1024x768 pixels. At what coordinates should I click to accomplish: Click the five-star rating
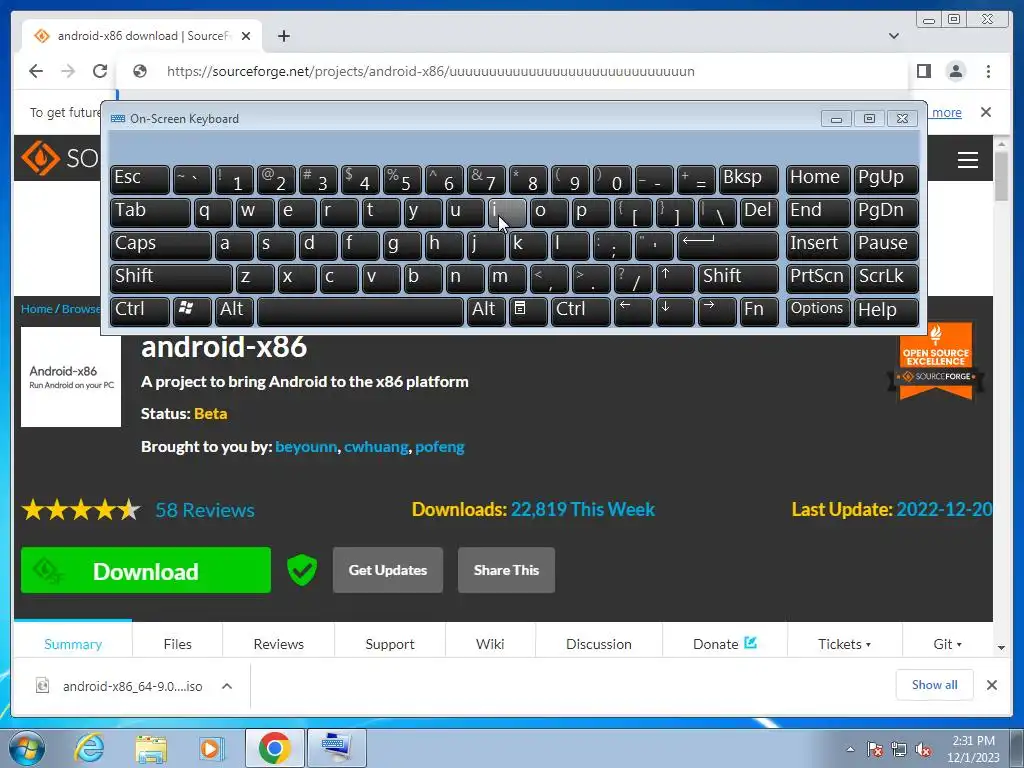point(81,509)
